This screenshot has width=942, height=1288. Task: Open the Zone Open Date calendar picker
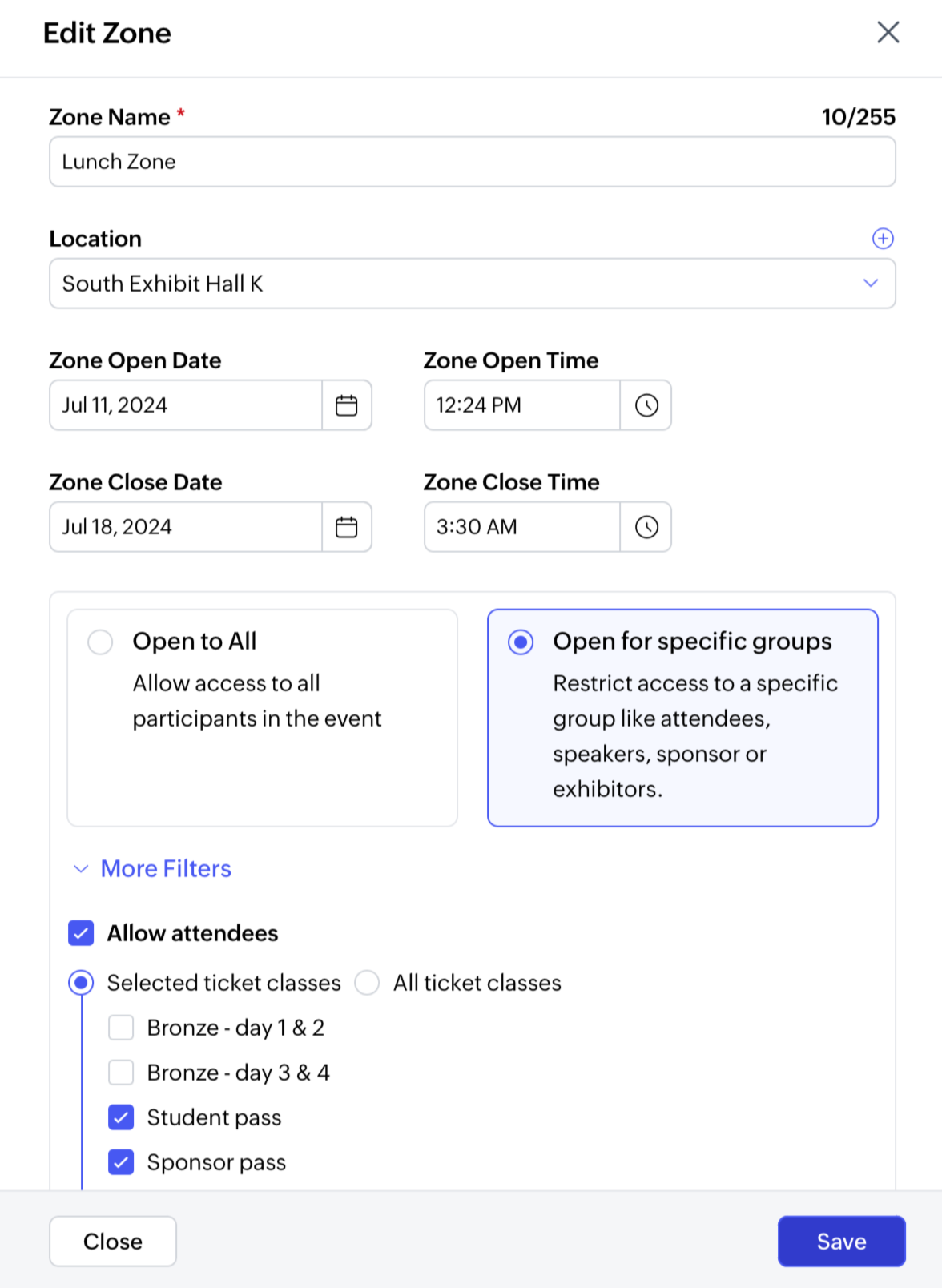tap(346, 405)
